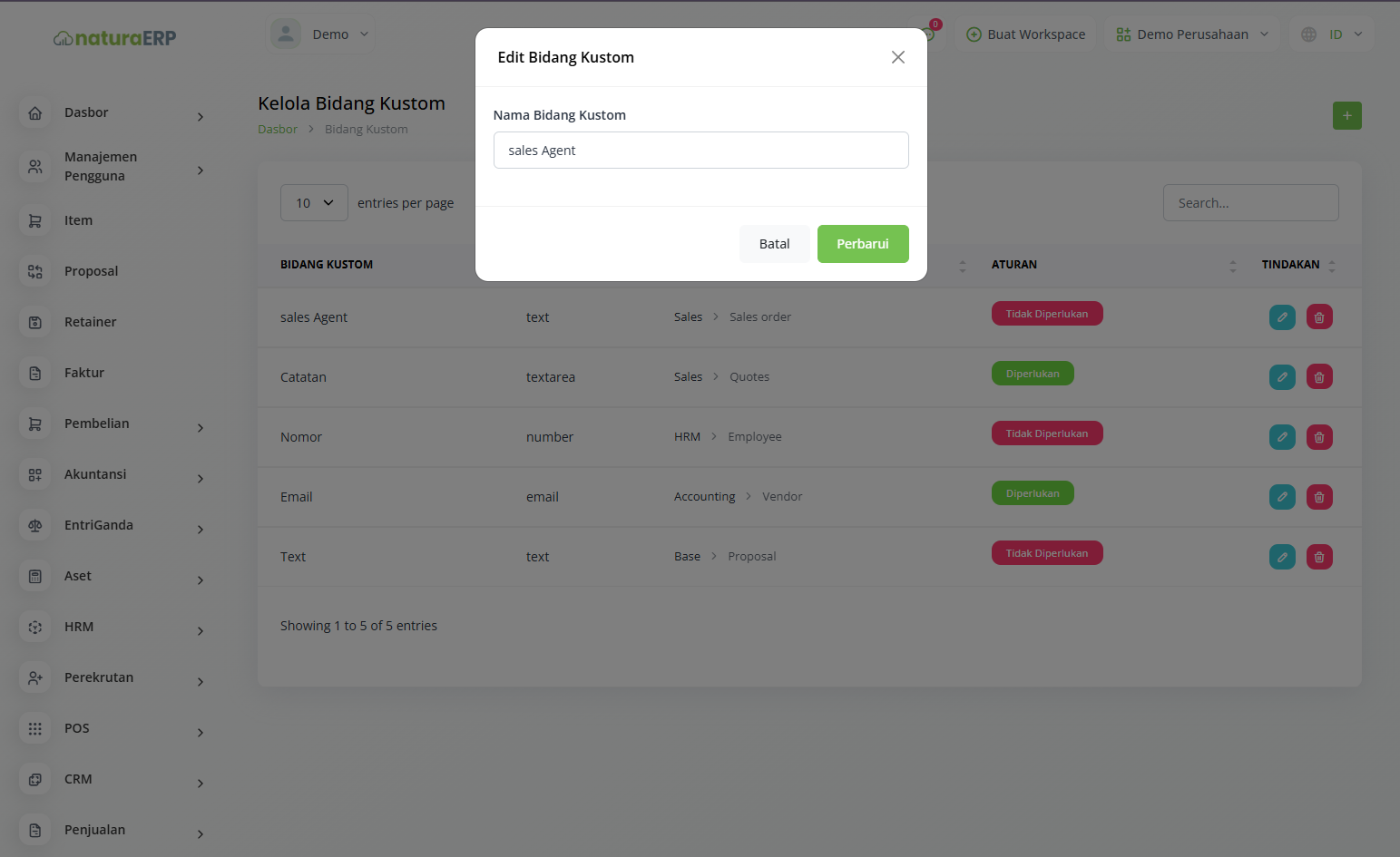1400x857 pixels.
Task: Click the edit pencil icon for sales Agent row
Action: 1282,317
